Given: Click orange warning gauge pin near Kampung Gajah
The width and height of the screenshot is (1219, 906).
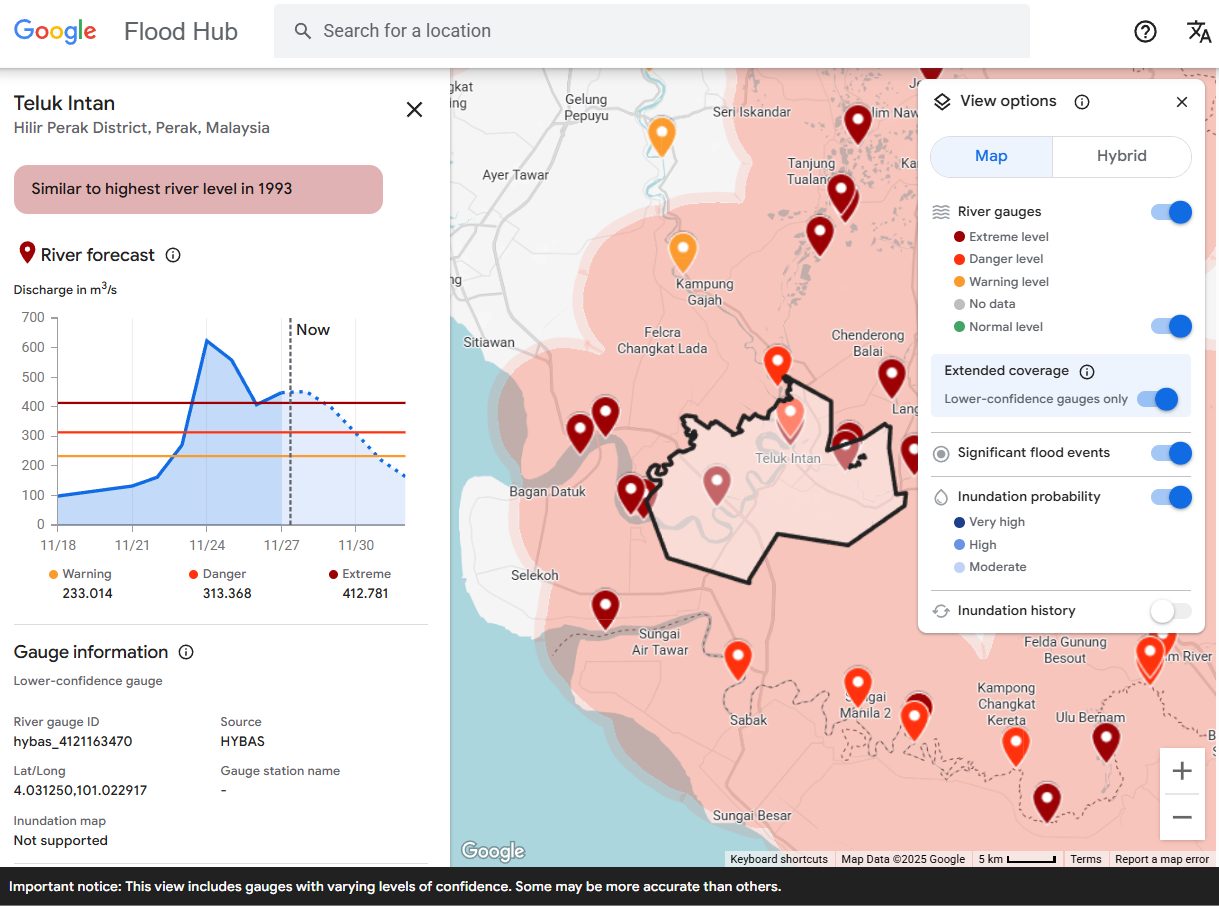Looking at the screenshot, I should tap(683, 252).
